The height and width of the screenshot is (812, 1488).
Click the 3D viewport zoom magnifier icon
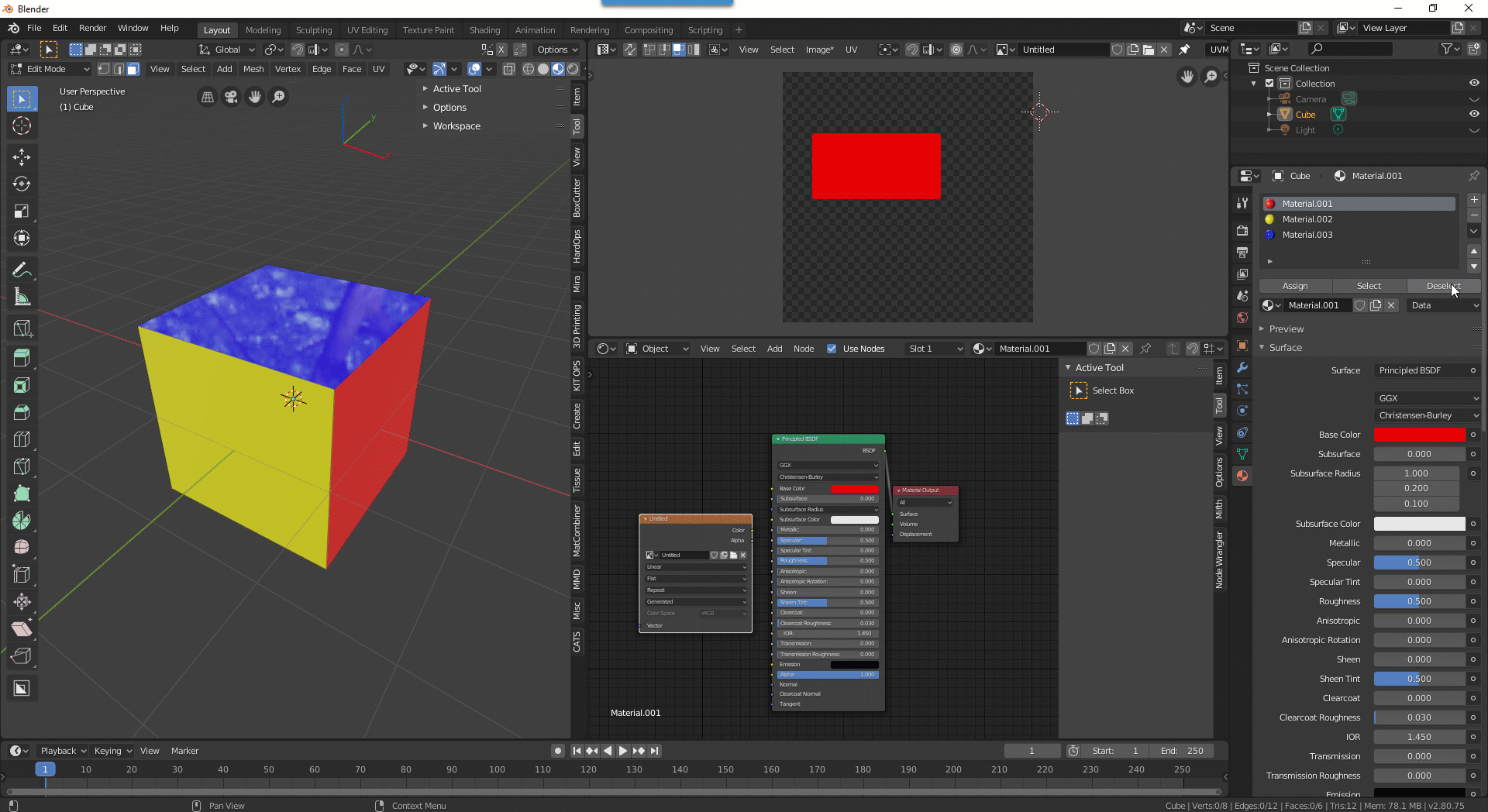pyautogui.click(x=278, y=97)
